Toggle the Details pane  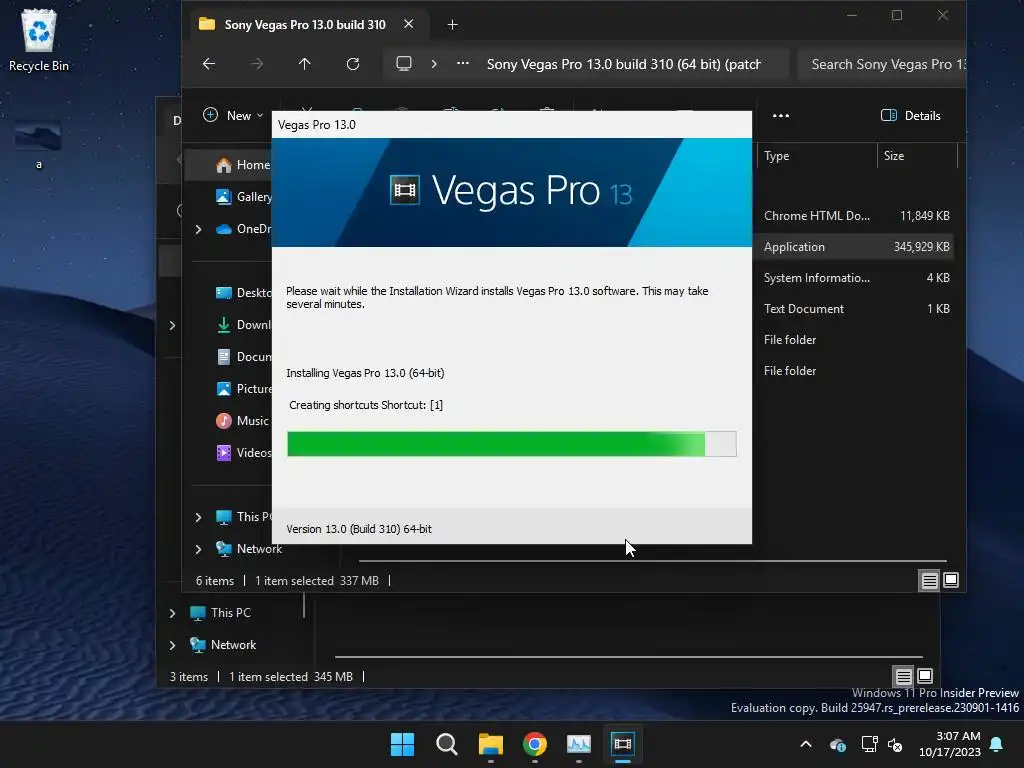point(910,116)
